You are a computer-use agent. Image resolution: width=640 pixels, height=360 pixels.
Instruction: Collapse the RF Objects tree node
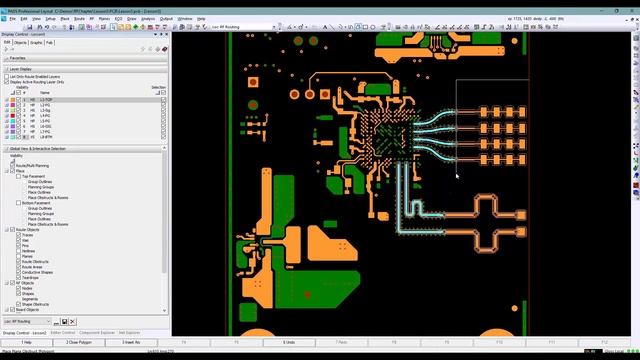tap(7, 283)
